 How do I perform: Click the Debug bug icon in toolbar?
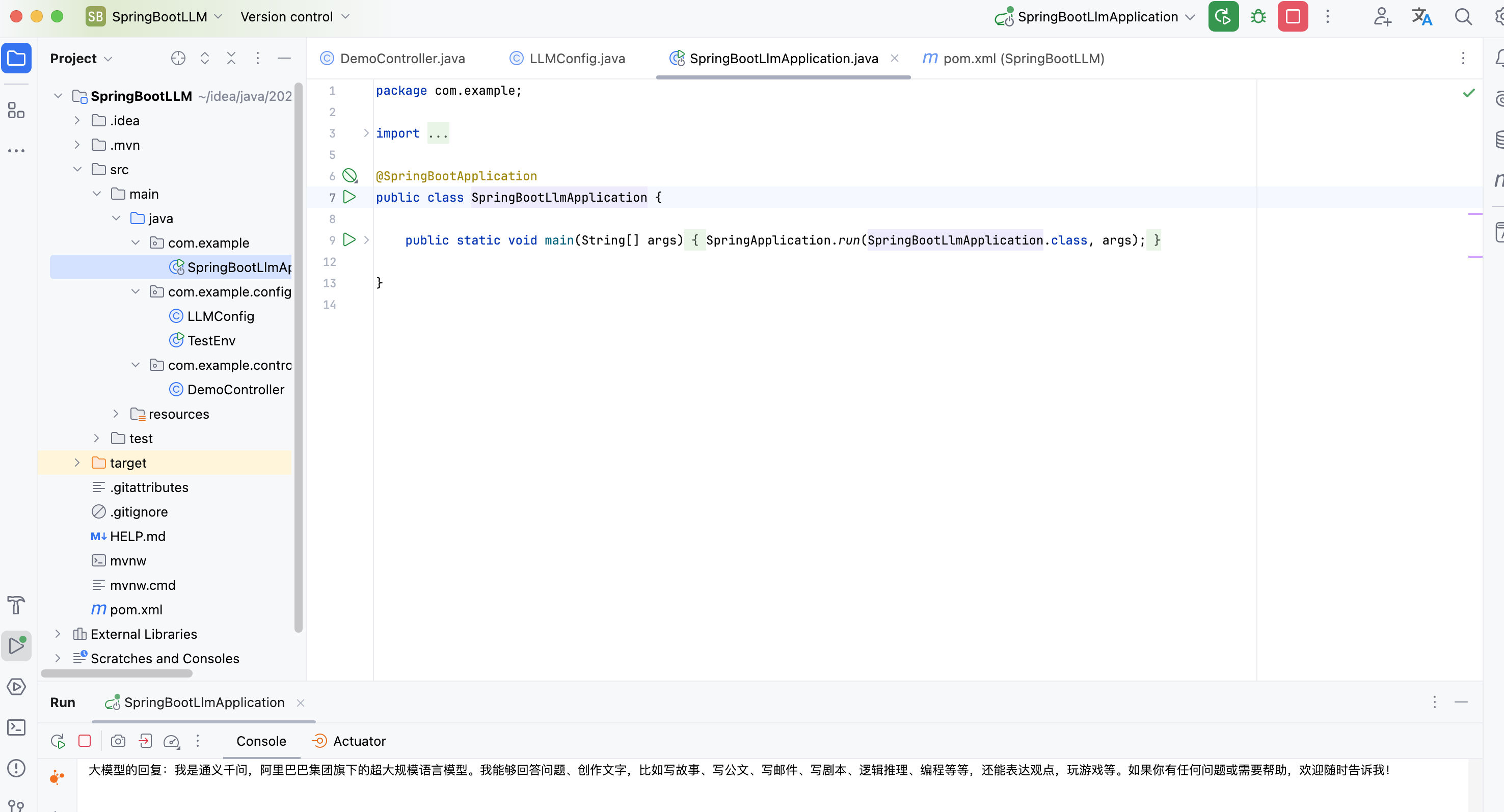click(x=1258, y=17)
